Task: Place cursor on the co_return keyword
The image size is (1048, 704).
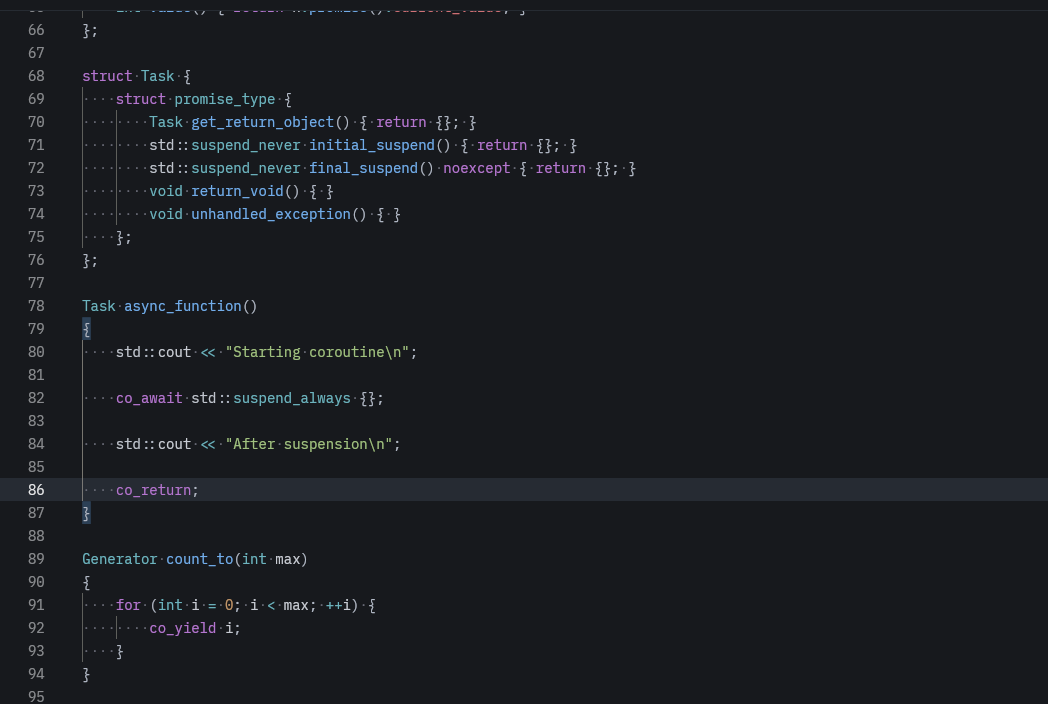Action: click(x=153, y=490)
